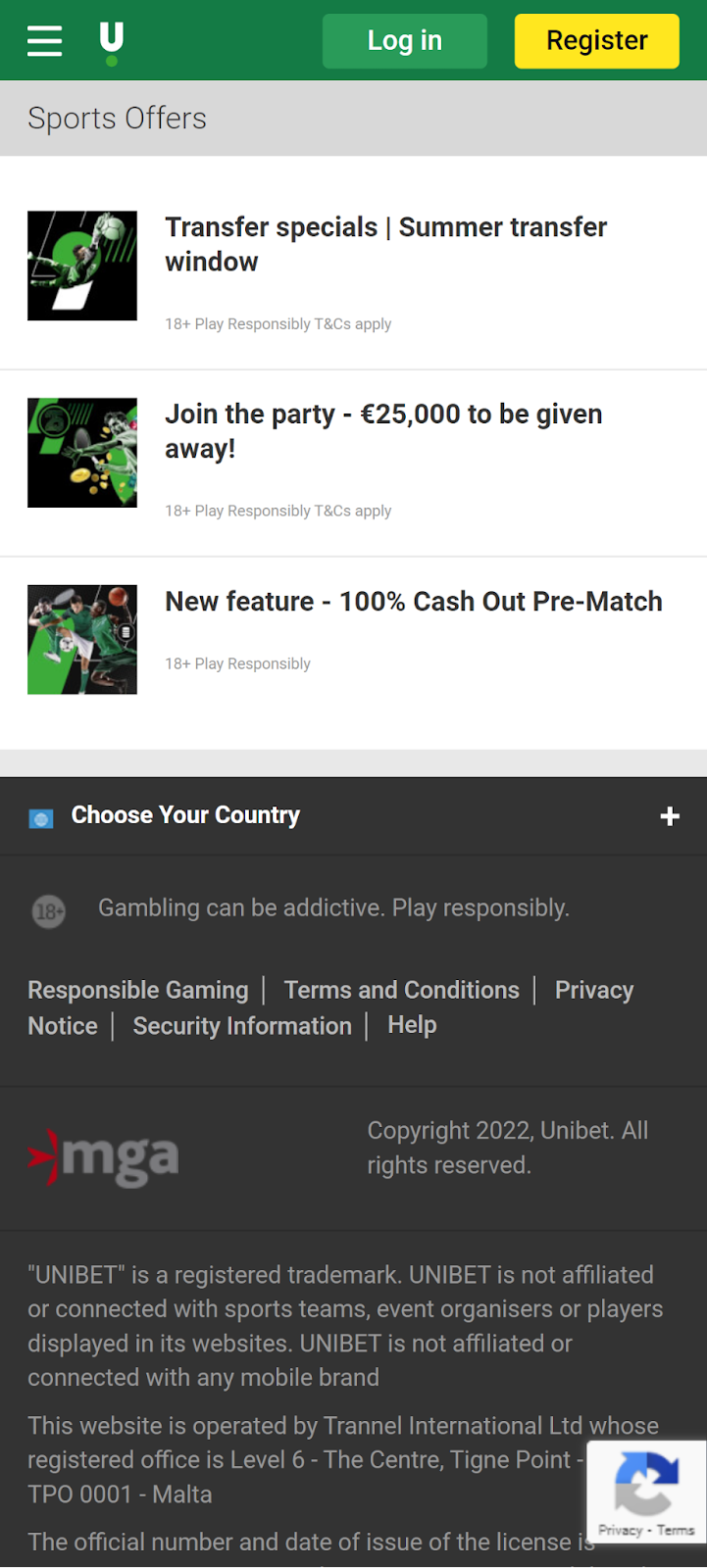The width and height of the screenshot is (707, 1568).
Task: Open the hamburger menu
Action: click(x=44, y=41)
